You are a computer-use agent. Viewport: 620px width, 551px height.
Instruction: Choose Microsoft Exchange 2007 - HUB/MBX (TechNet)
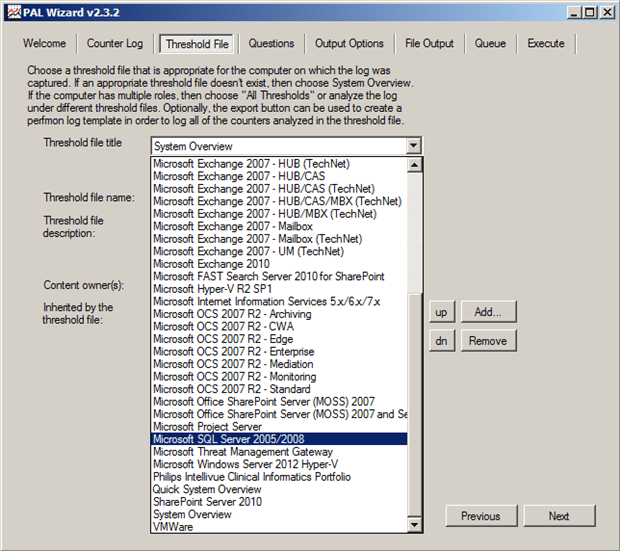coord(279,214)
